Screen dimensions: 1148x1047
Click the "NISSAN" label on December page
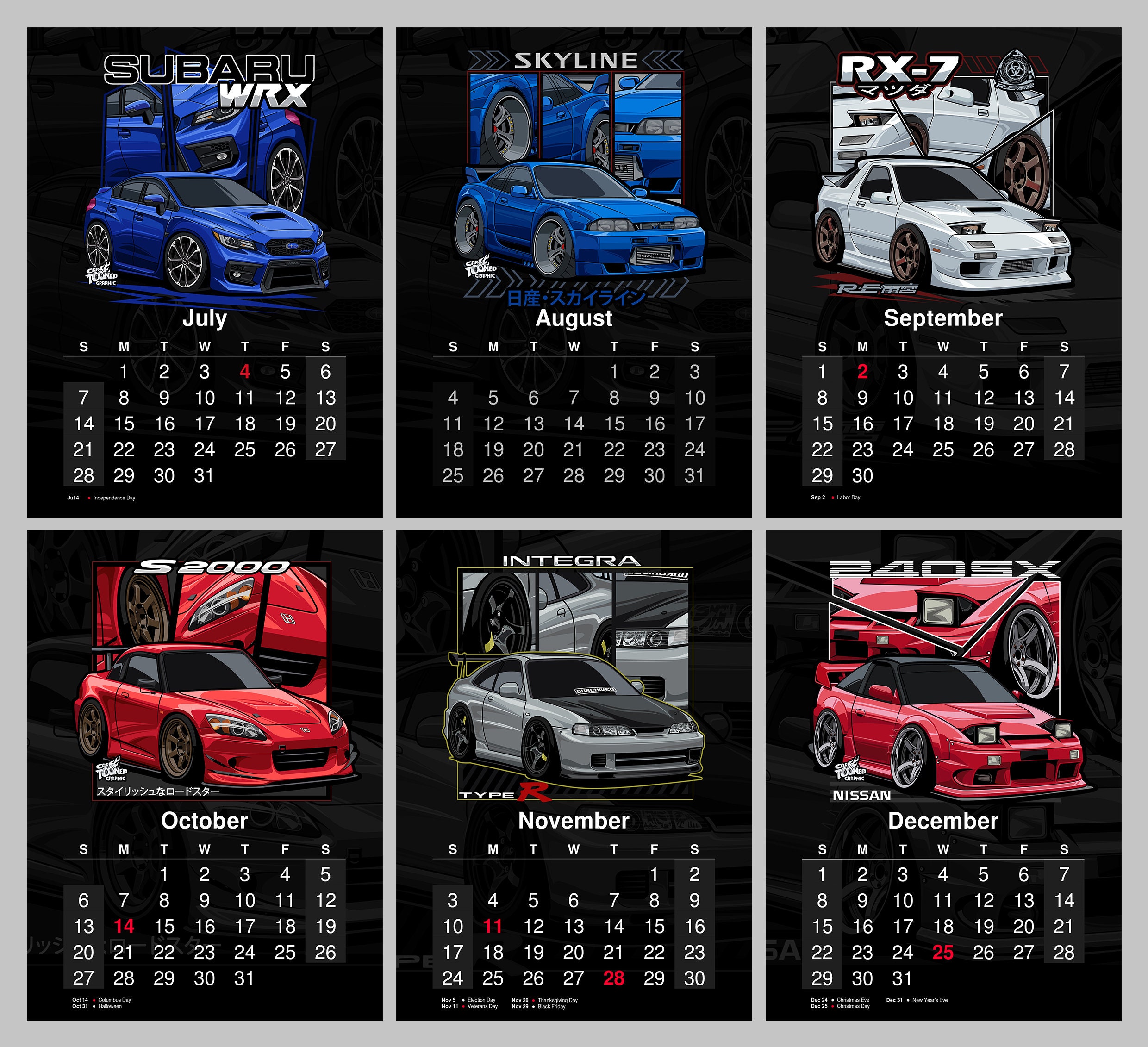point(861,795)
